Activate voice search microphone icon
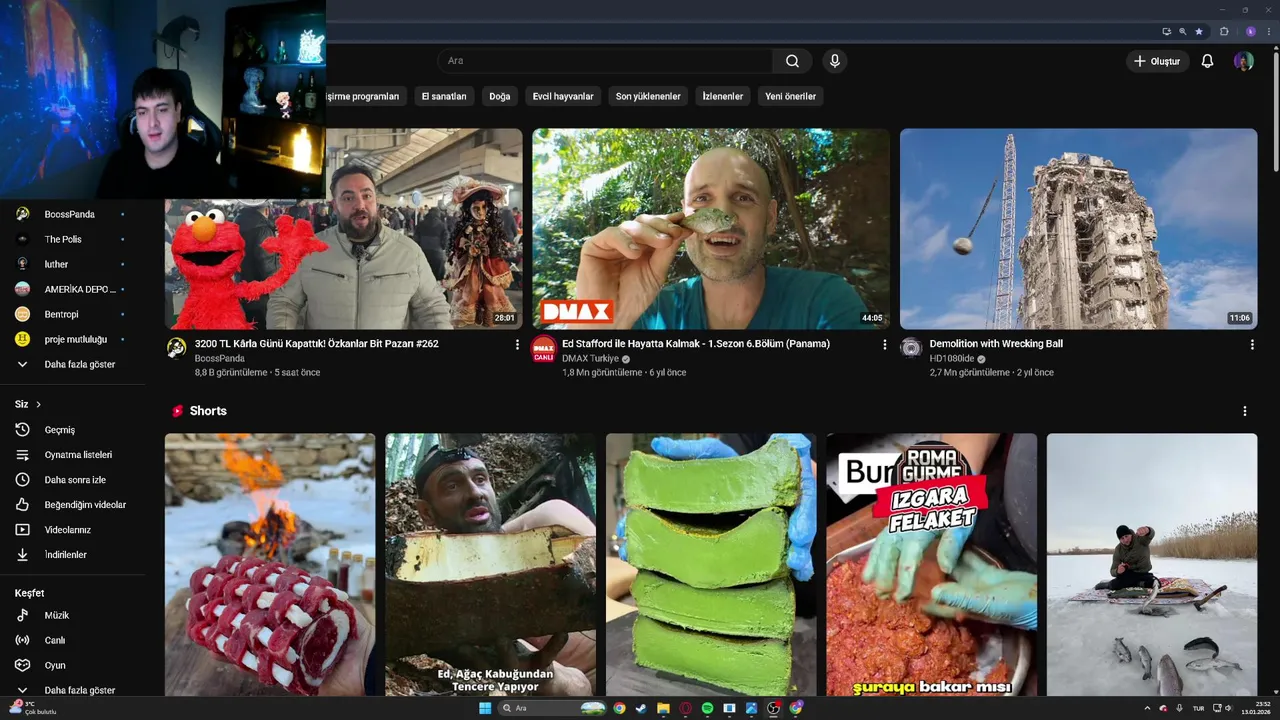The height and width of the screenshot is (720, 1280). pos(835,61)
